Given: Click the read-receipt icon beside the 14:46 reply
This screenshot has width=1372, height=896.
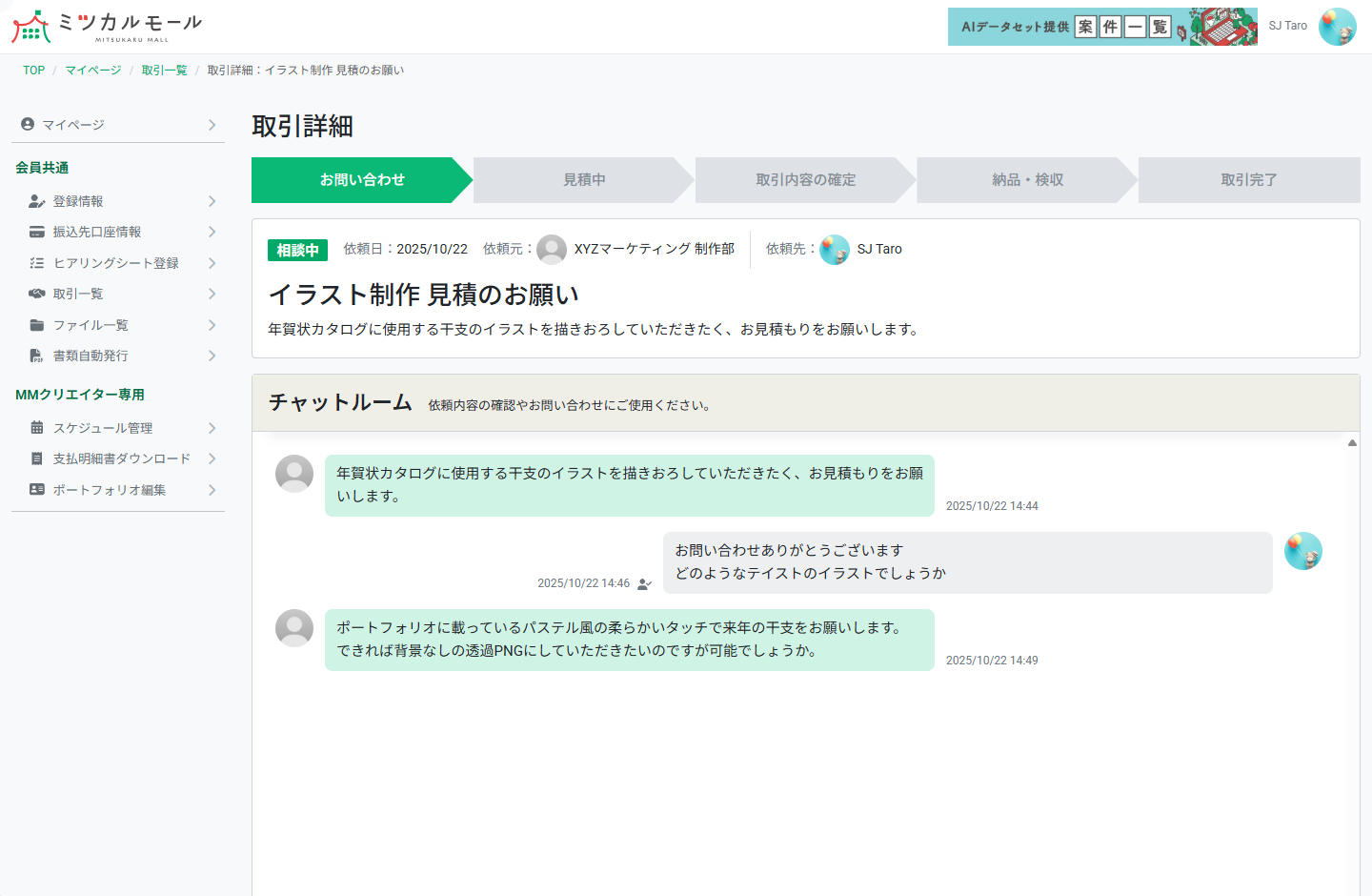Looking at the screenshot, I should click(x=643, y=582).
